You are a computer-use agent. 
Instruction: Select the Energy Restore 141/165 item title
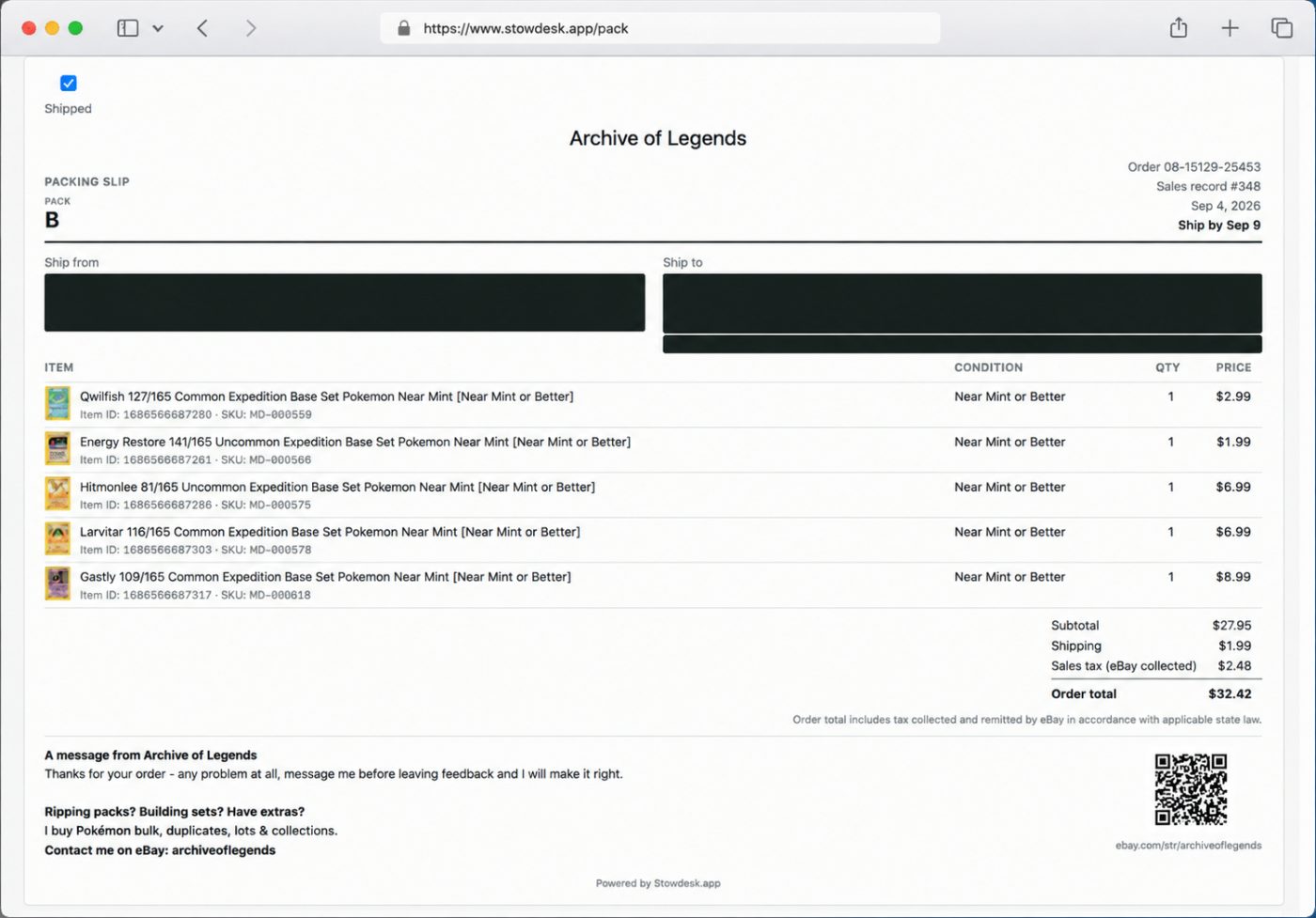click(355, 442)
